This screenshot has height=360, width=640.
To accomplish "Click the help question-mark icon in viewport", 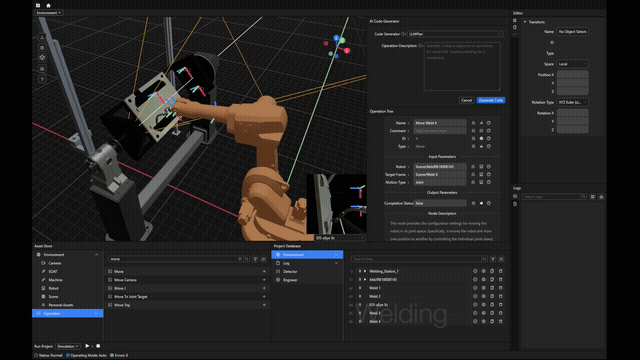I will pyautogui.click(x=42, y=79).
